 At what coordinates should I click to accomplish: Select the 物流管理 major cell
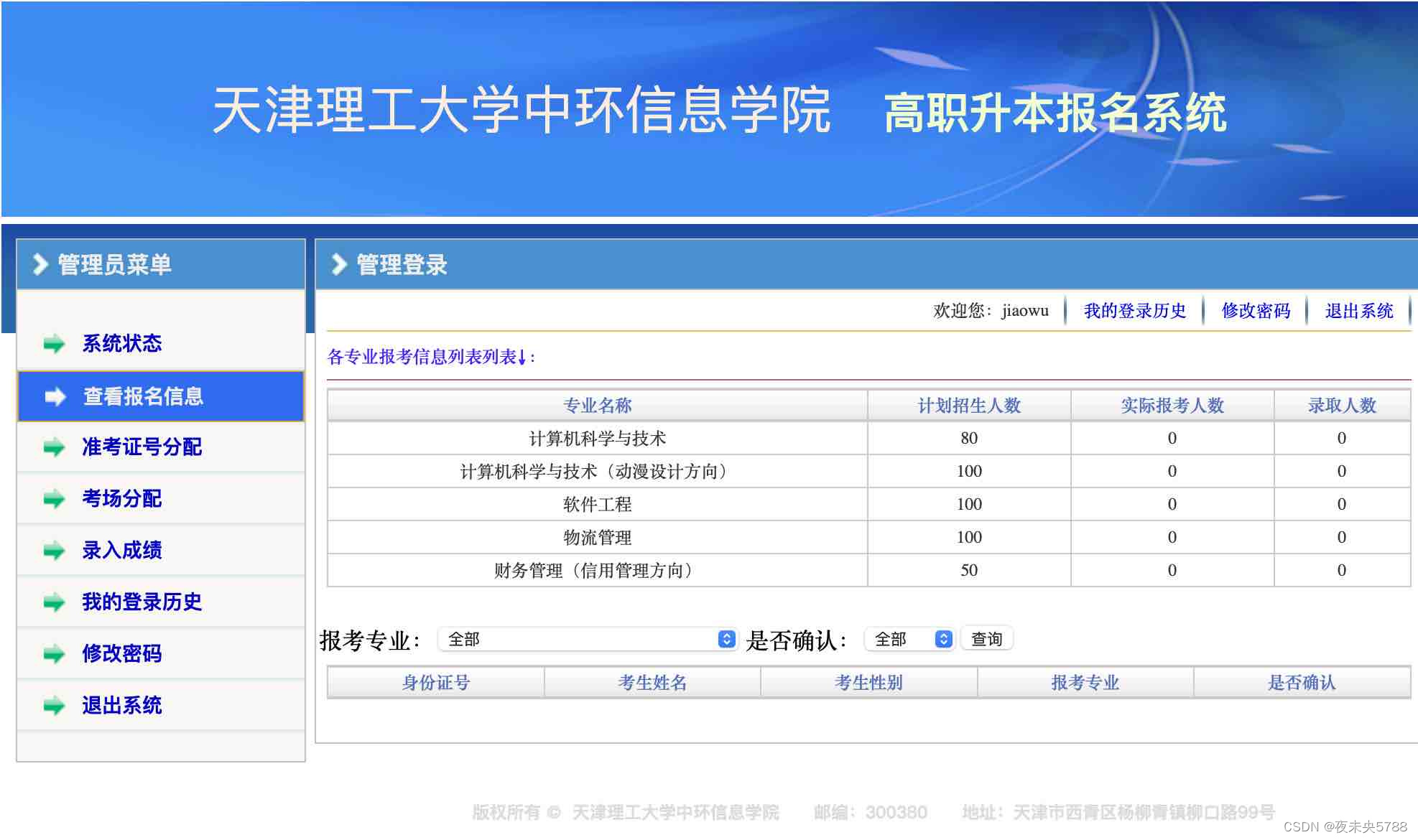point(597,537)
